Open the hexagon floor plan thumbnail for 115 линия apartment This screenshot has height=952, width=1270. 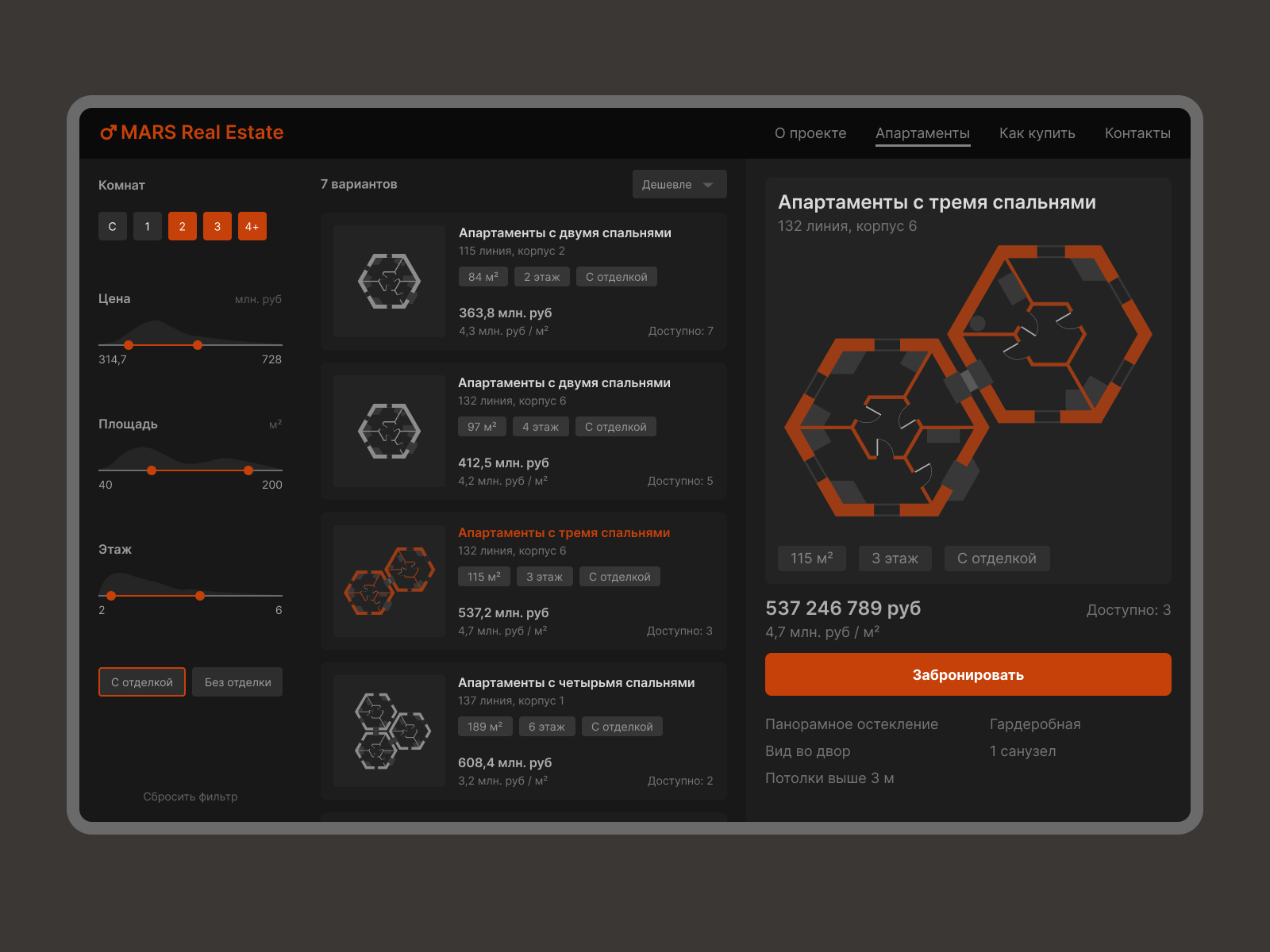click(388, 282)
